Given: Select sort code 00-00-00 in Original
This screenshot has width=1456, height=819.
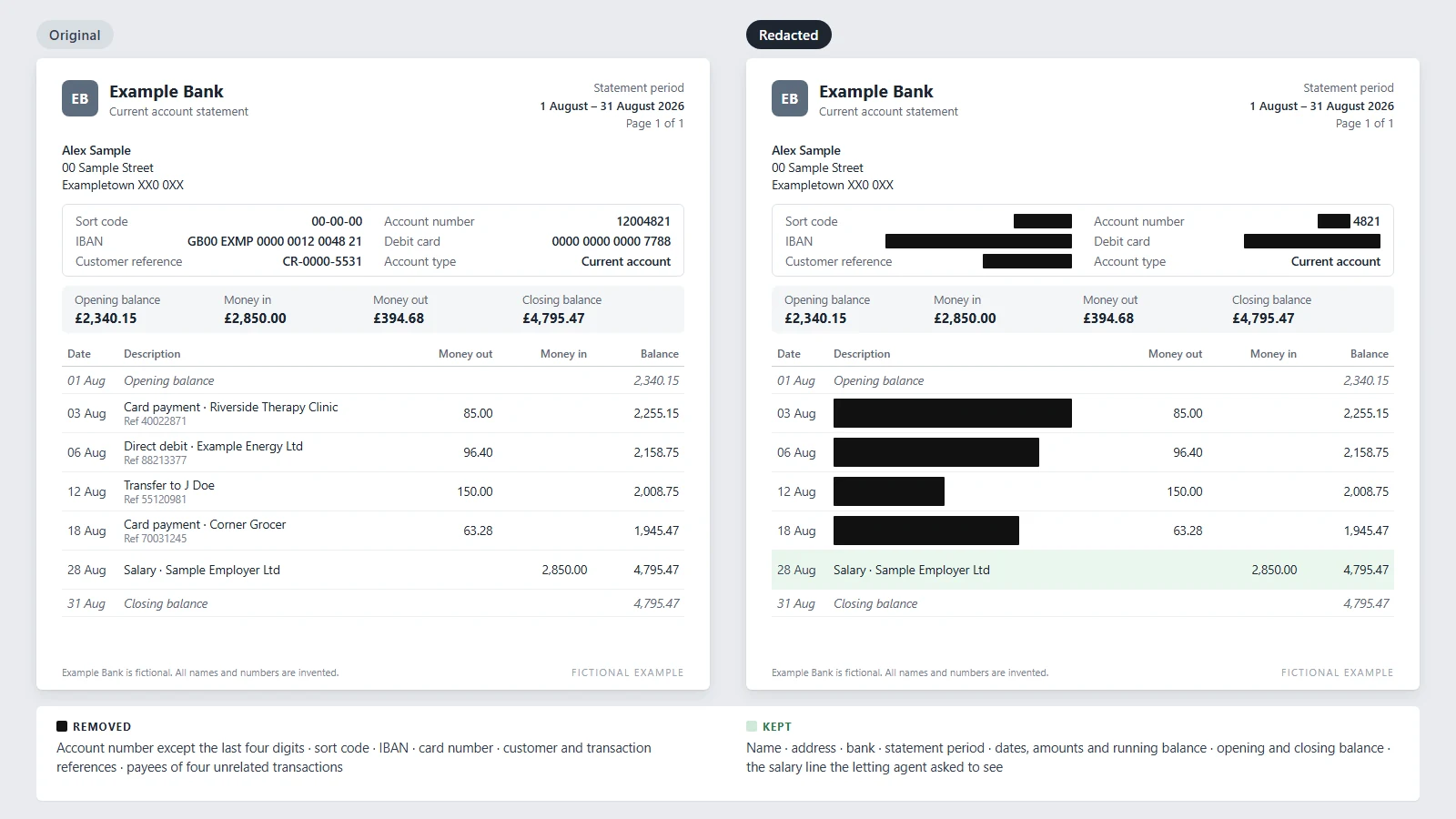Looking at the screenshot, I should [x=337, y=221].
